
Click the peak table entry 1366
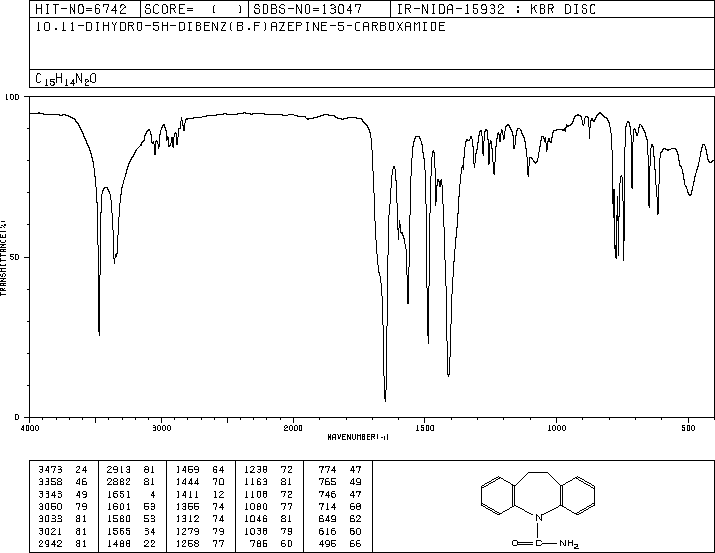pyautogui.click(x=187, y=506)
